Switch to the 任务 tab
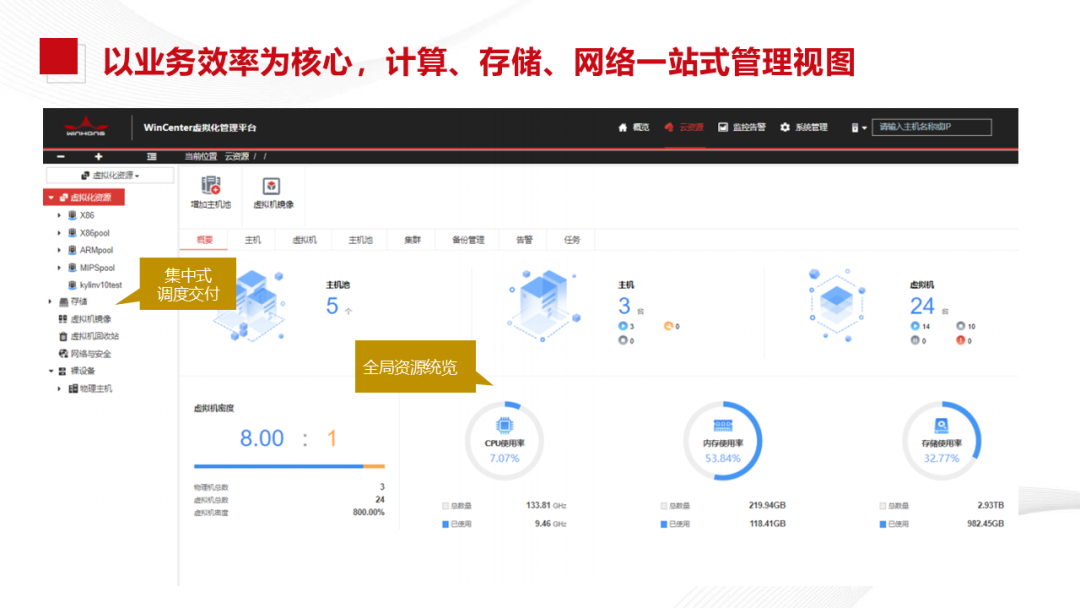 pyautogui.click(x=572, y=240)
